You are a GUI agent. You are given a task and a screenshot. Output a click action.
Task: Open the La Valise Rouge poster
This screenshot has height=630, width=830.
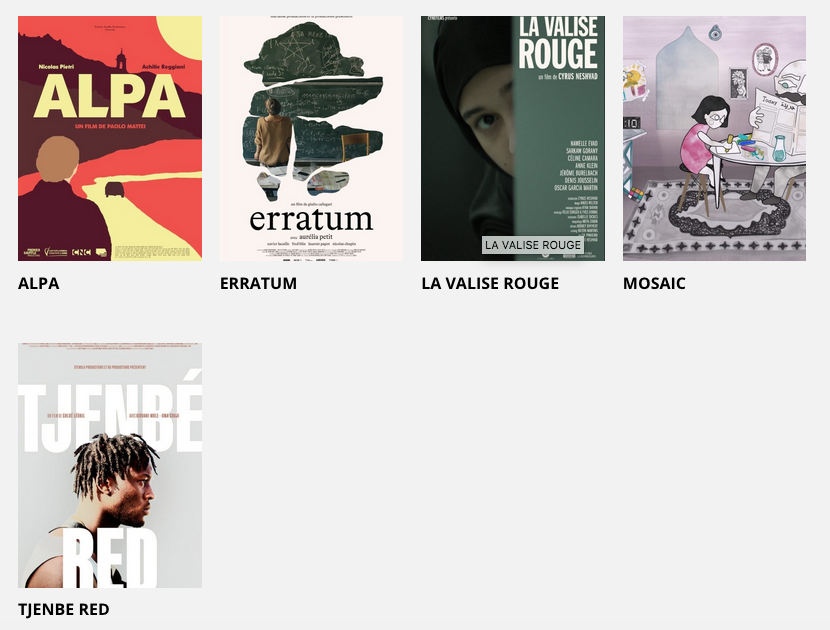click(513, 138)
